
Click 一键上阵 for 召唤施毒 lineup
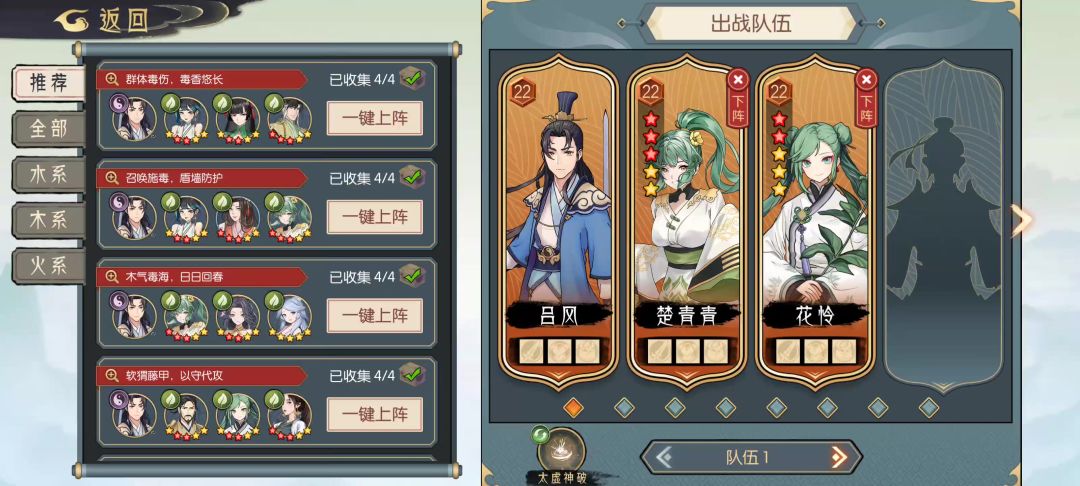pos(375,217)
